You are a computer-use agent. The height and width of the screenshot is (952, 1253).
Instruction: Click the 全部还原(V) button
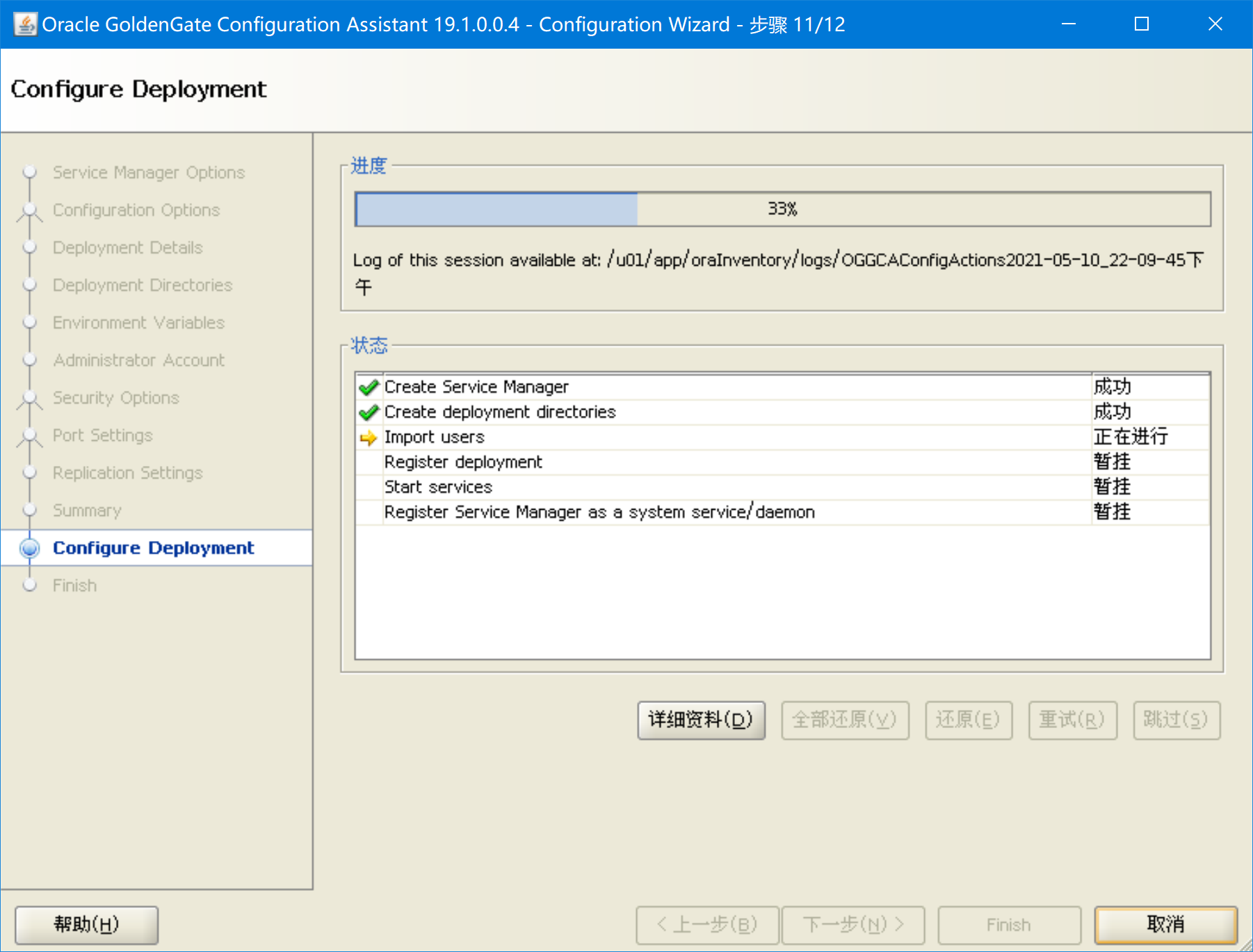click(x=845, y=720)
